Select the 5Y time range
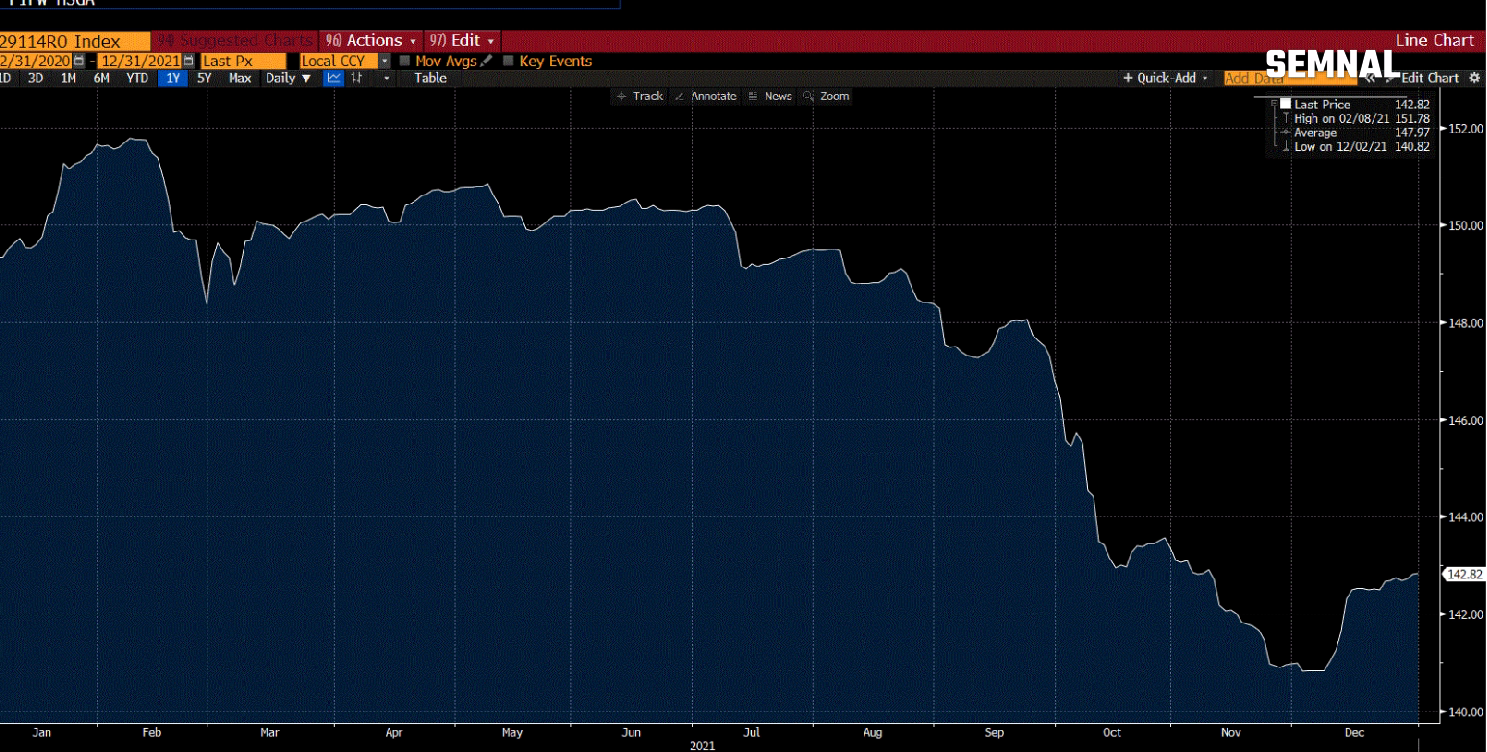The image size is (1487, 752). pos(205,78)
